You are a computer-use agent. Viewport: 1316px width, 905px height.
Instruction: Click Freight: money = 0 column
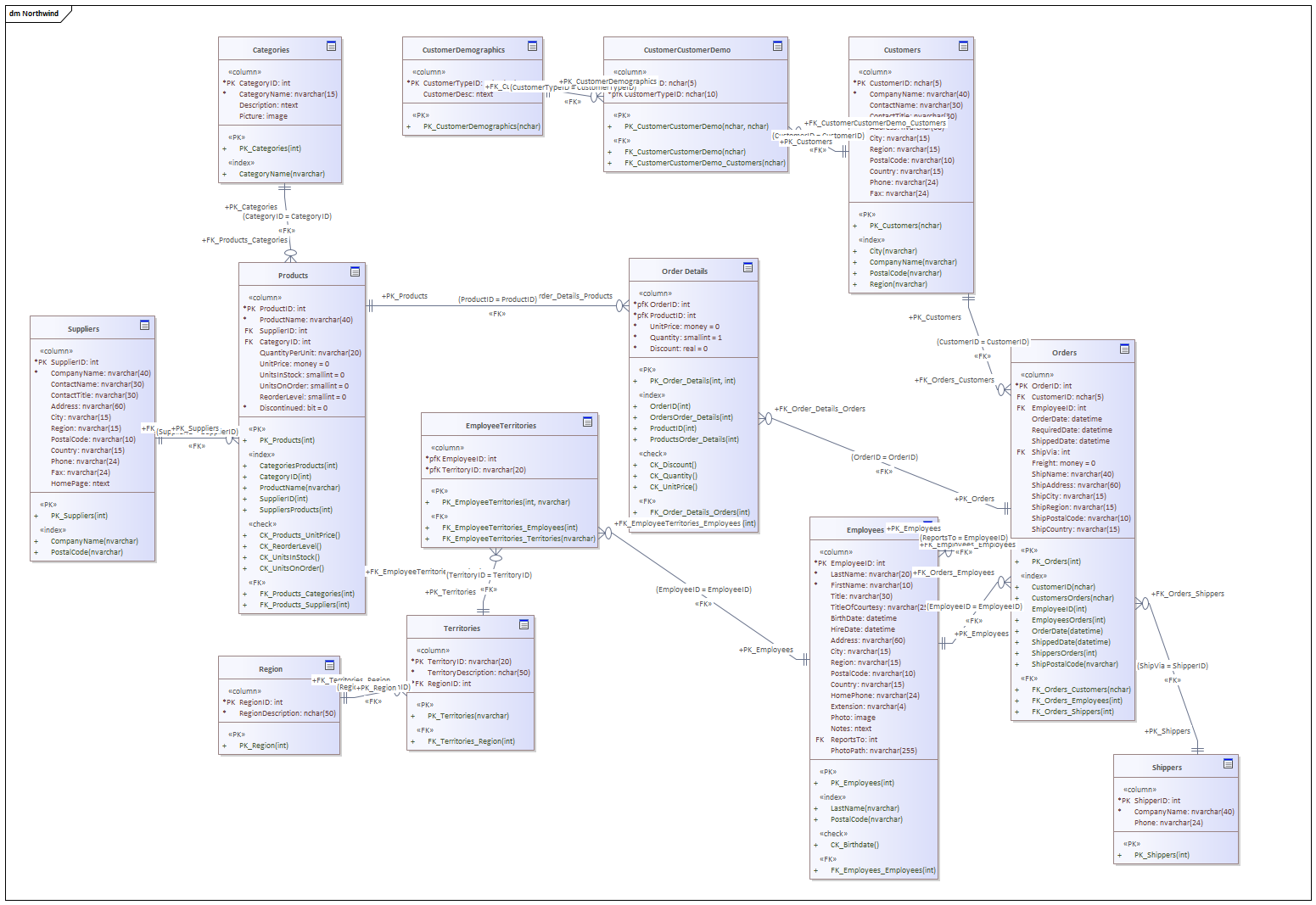1063,463
